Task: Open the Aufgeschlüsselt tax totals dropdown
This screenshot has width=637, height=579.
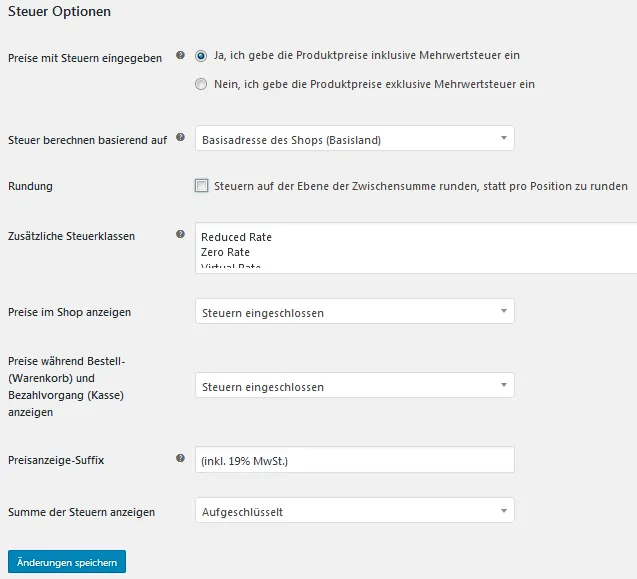Action: [x=355, y=510]
